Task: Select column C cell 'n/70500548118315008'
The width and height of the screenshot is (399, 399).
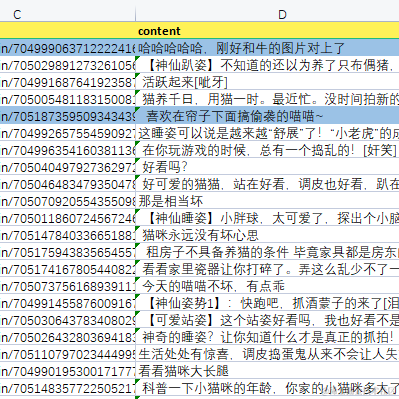Action: pyautogui.click(x=68, y=99)
